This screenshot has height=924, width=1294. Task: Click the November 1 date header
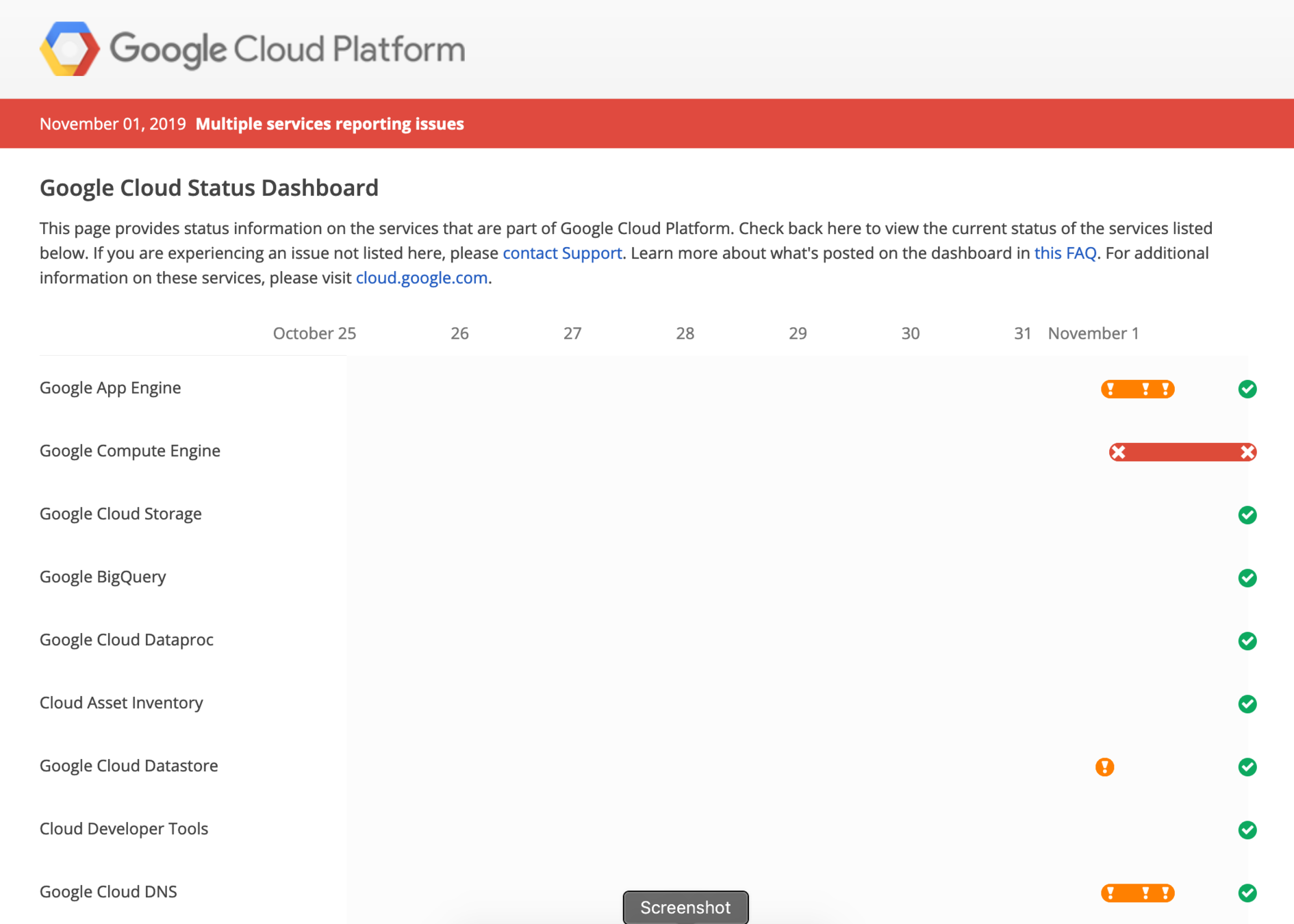tap(1093, 333)
